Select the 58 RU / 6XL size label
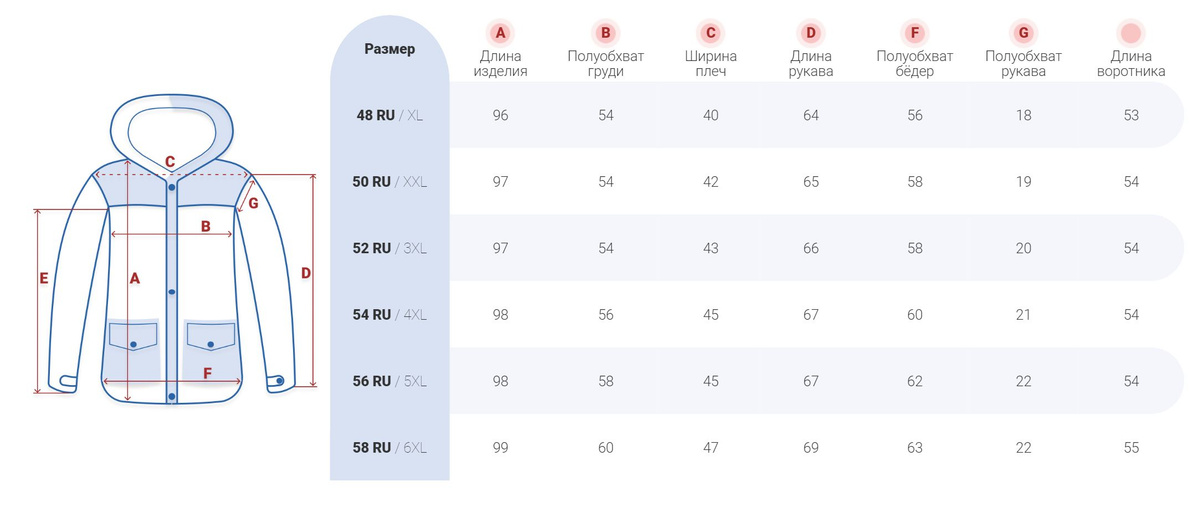1200x512 pixels. click(390, 447)
